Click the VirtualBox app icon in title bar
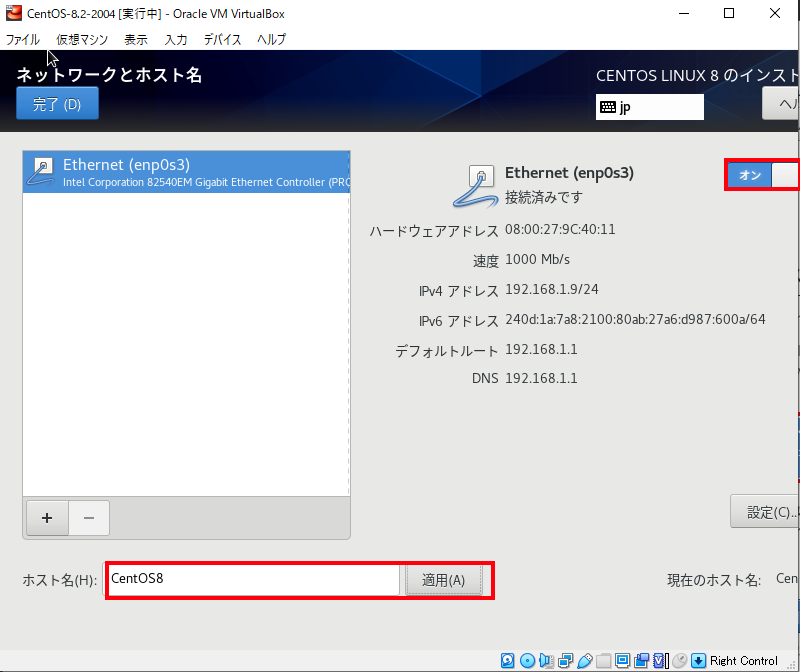 coord(14,13)
